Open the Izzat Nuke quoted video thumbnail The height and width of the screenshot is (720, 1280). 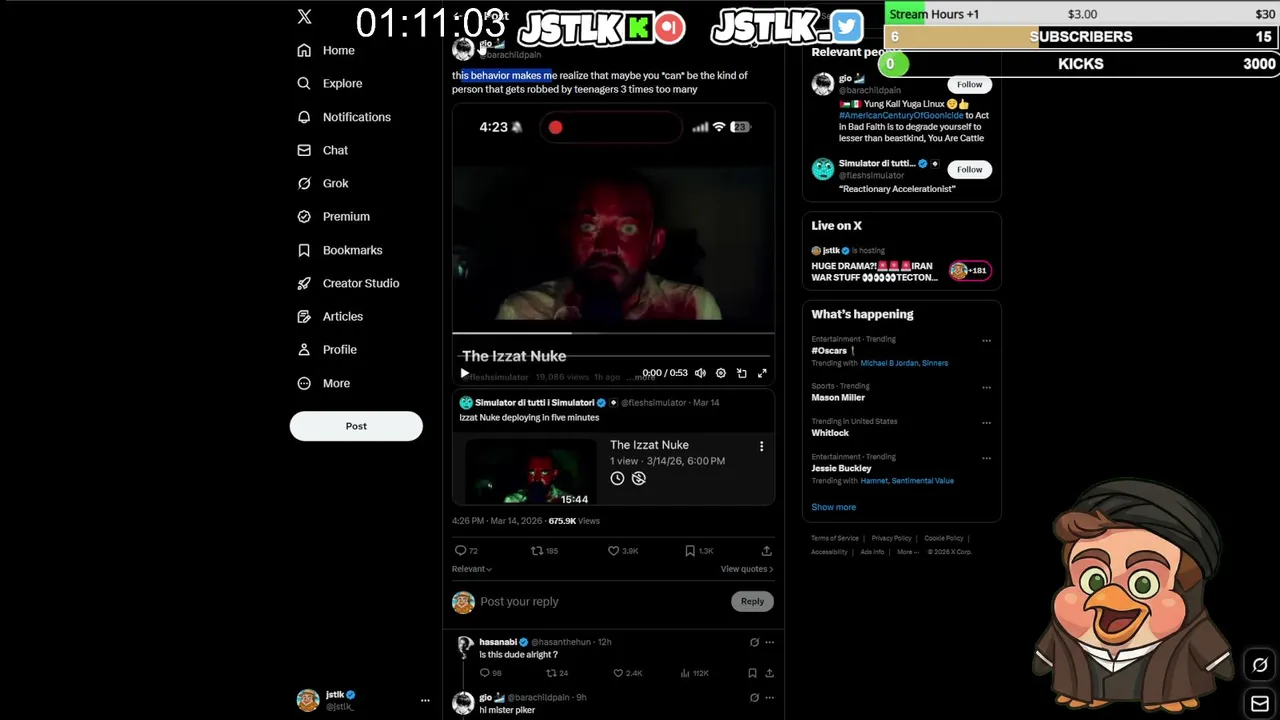(529, 470)
